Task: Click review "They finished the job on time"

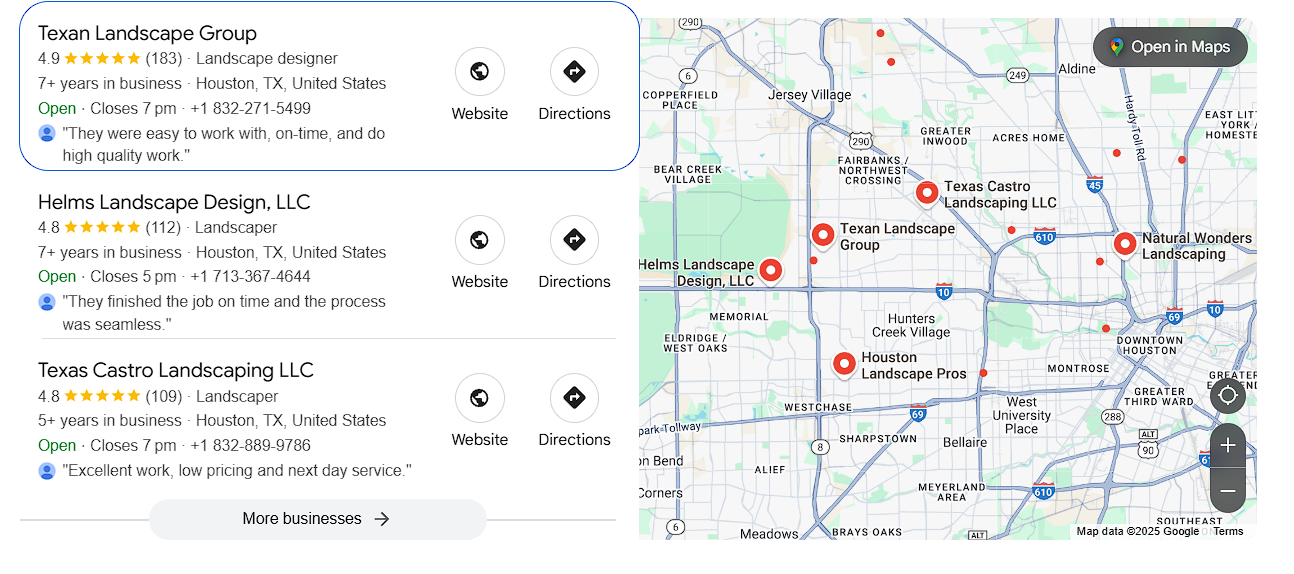Action: click(x=224, y=313)
